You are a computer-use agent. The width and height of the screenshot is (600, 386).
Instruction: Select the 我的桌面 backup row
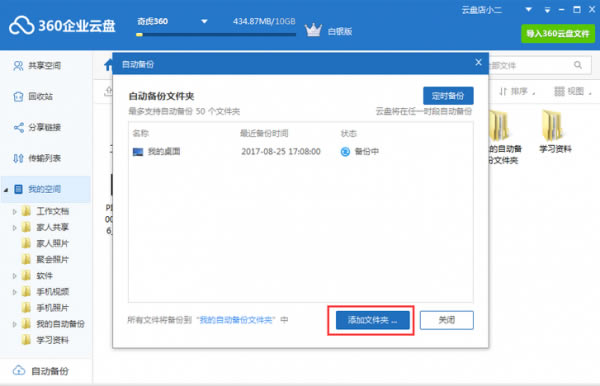coord(301,152)
